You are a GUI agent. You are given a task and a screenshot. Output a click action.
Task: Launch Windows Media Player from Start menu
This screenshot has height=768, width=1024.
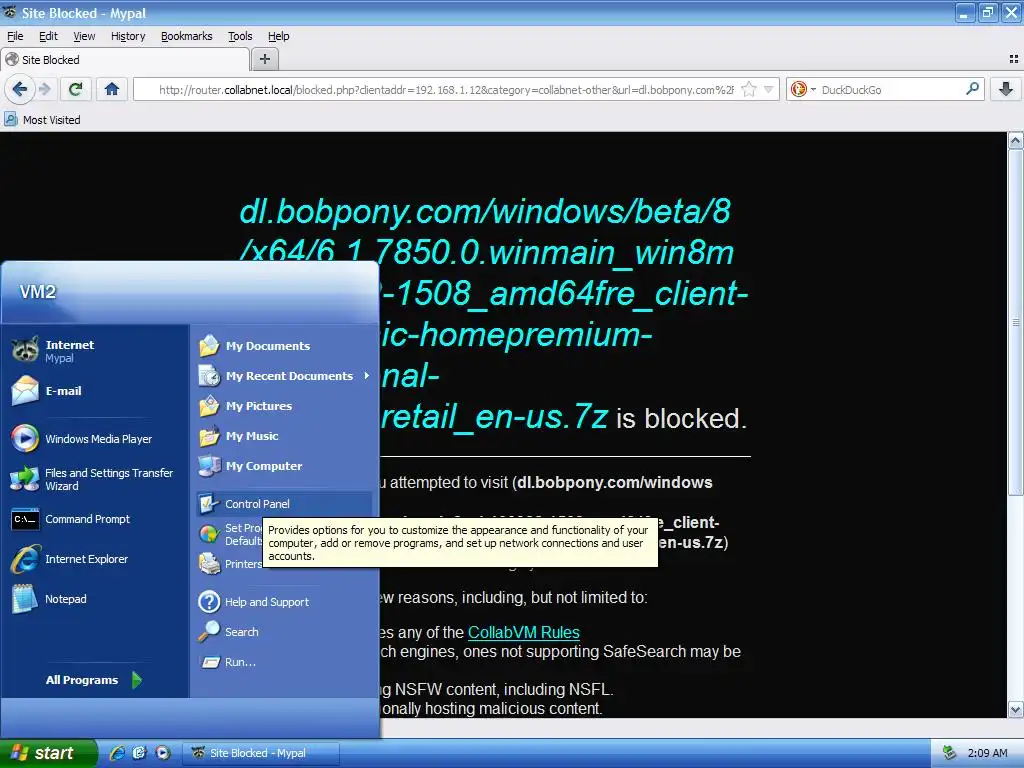click(x=95, y=439)
